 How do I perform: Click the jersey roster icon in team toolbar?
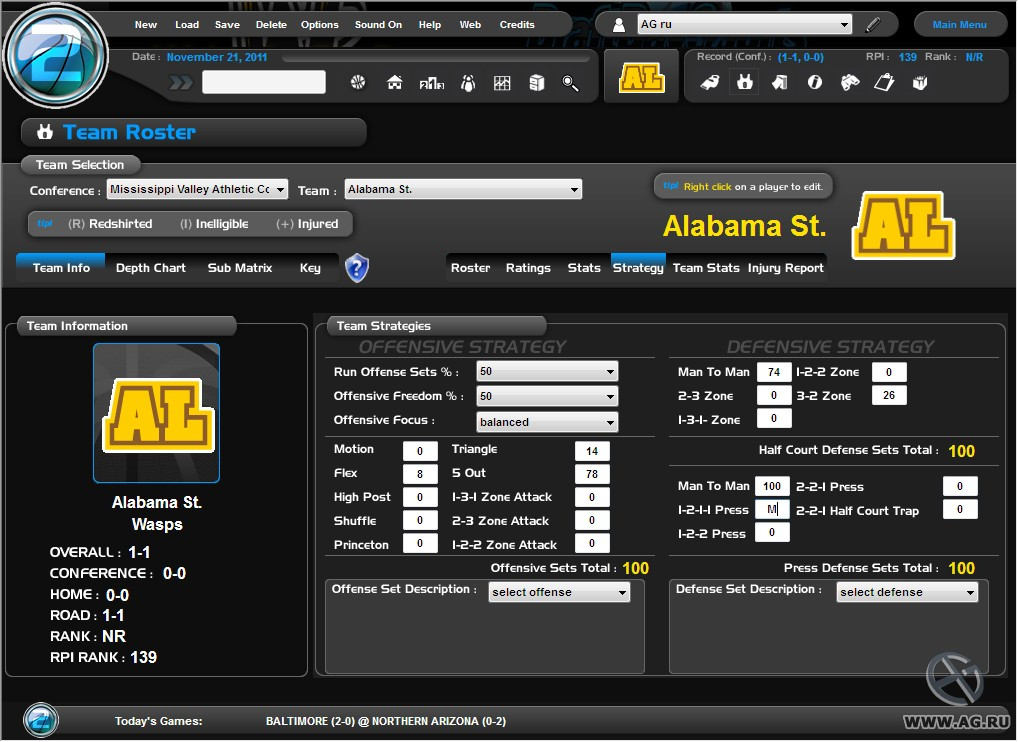click(745, 82)
